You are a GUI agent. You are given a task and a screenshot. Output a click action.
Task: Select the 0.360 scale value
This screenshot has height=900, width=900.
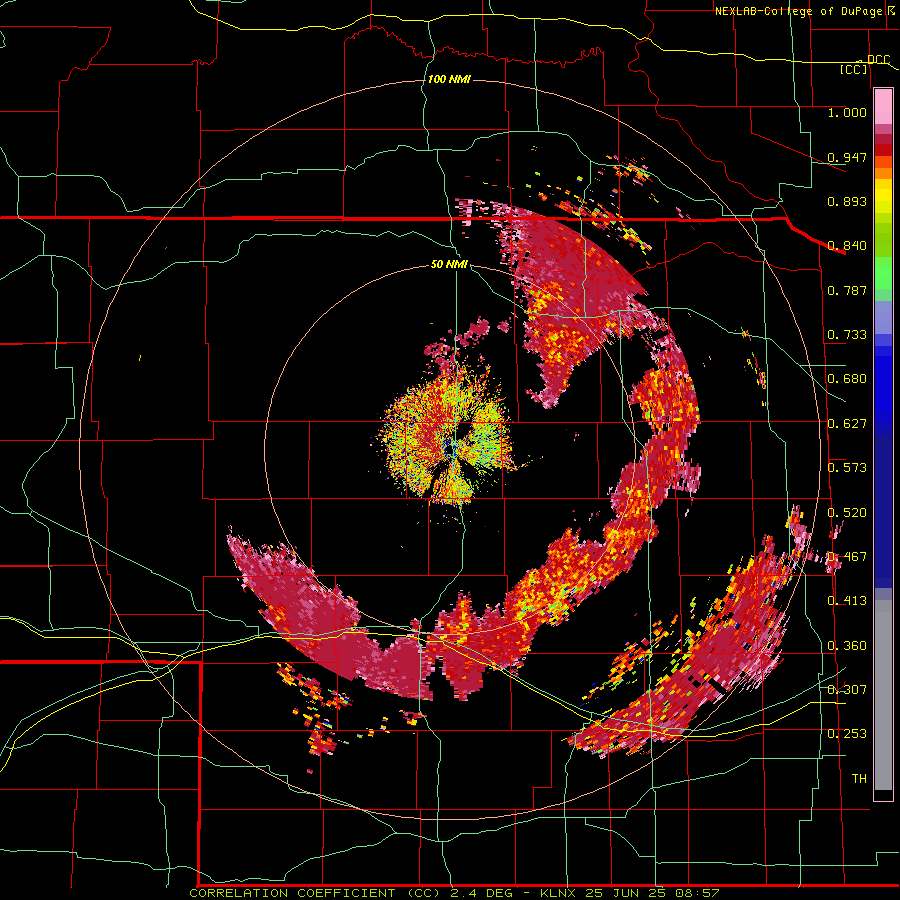click(847, 646)
